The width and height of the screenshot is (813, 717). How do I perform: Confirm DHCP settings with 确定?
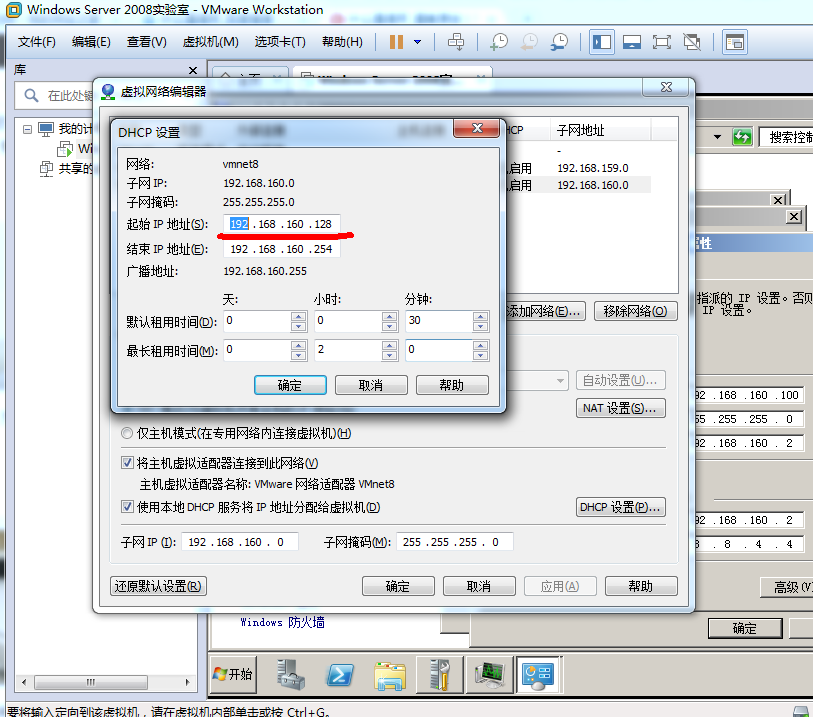(290, 385)
